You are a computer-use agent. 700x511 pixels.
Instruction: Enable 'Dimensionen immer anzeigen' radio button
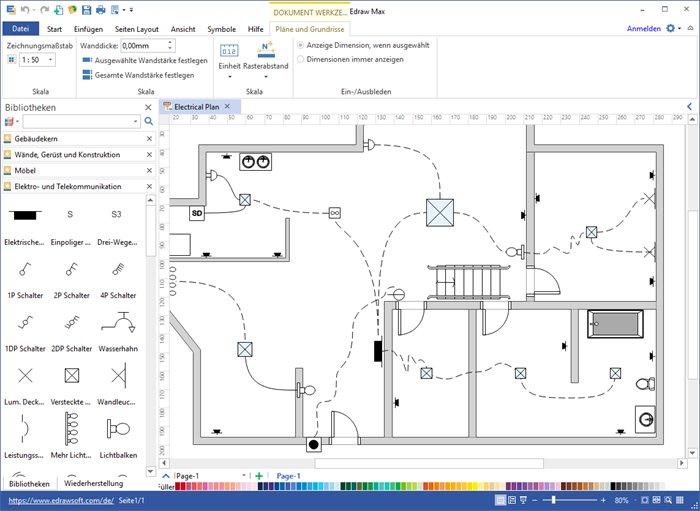(301, 60)
